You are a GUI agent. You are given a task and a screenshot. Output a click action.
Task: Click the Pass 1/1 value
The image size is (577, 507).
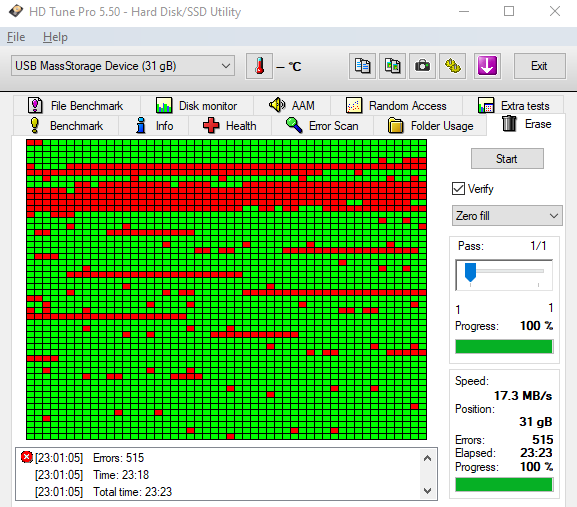538,245
